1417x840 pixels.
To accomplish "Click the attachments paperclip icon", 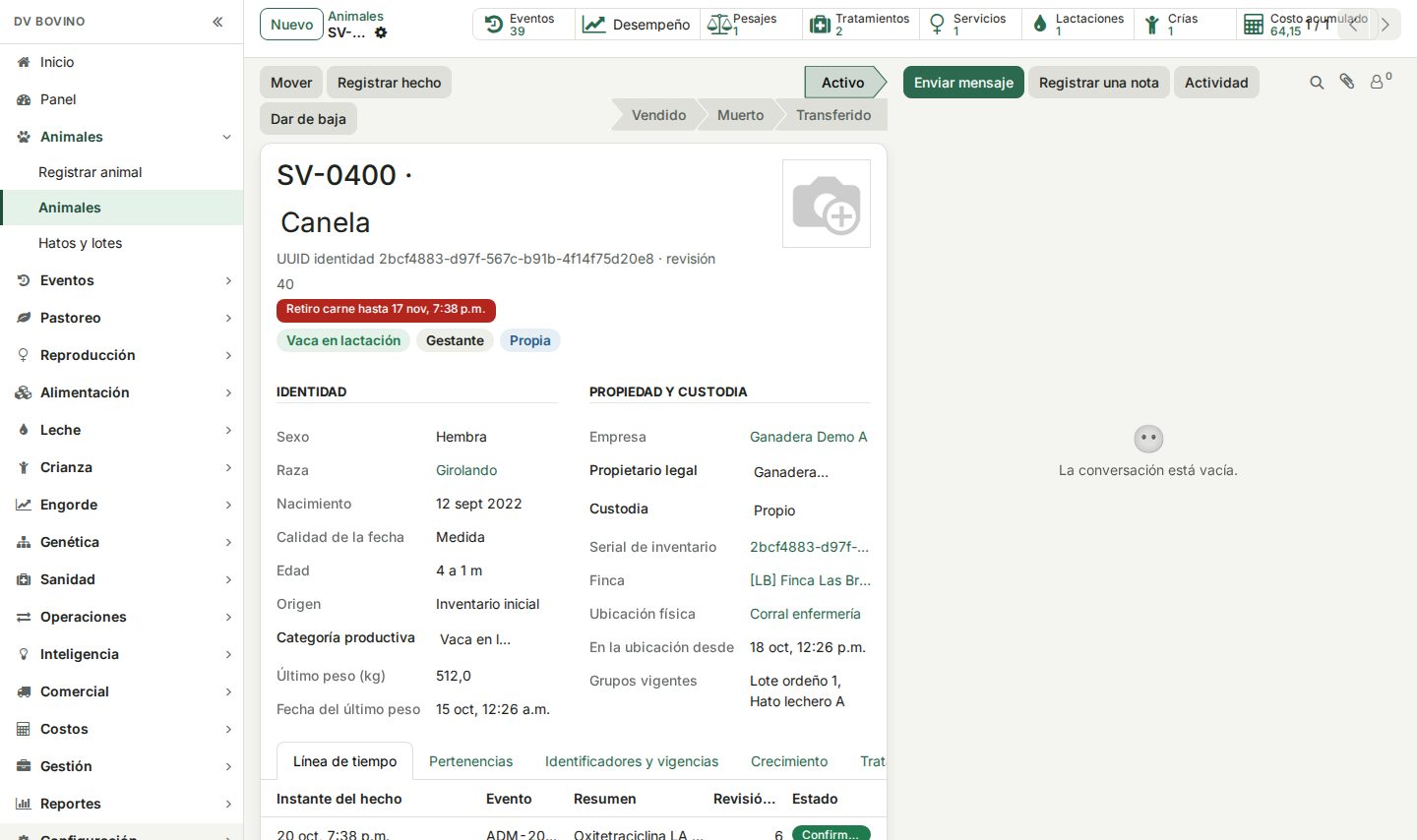I will pos(1347,83).
